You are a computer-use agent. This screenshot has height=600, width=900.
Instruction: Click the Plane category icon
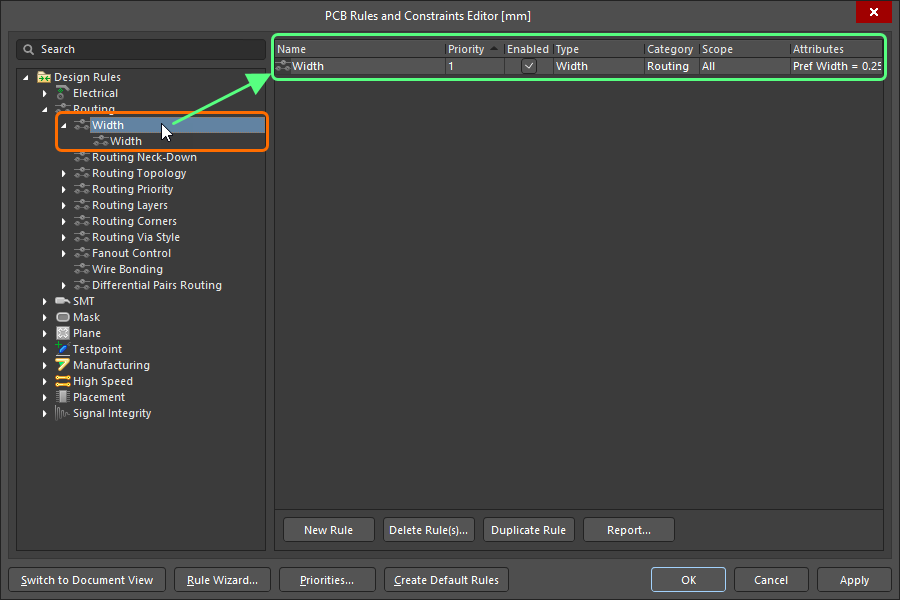pyautogui.click(x=63, y=333)
